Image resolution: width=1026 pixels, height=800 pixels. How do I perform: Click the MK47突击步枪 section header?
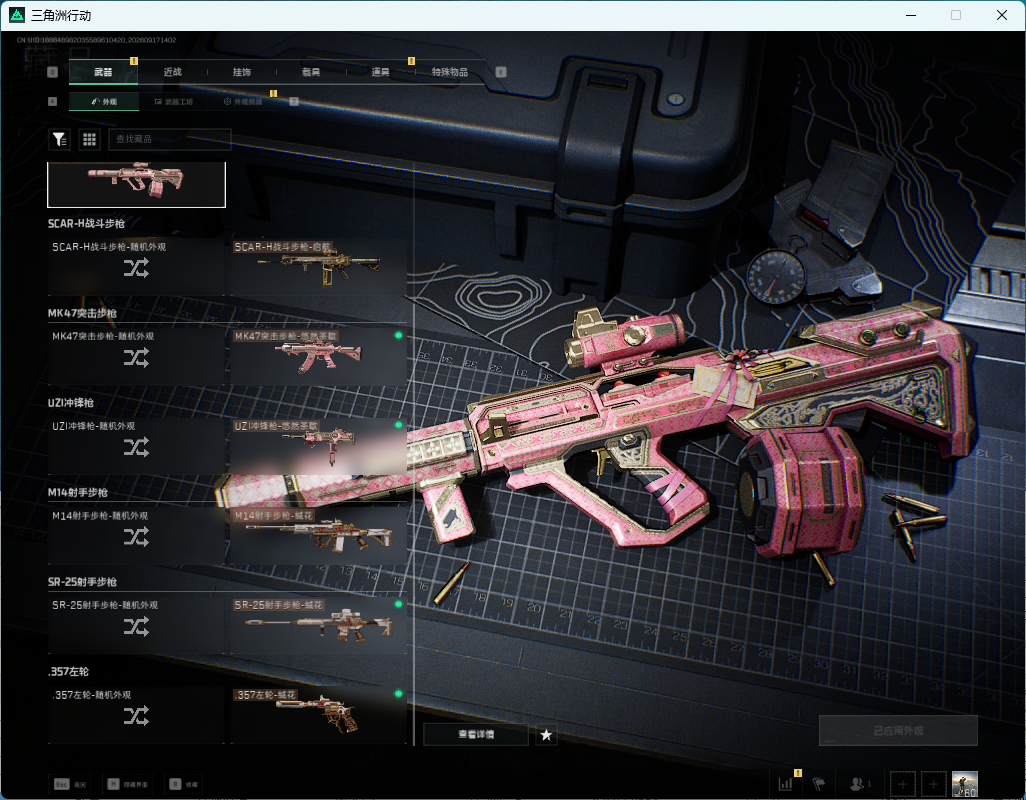click(x=82, y=313)
